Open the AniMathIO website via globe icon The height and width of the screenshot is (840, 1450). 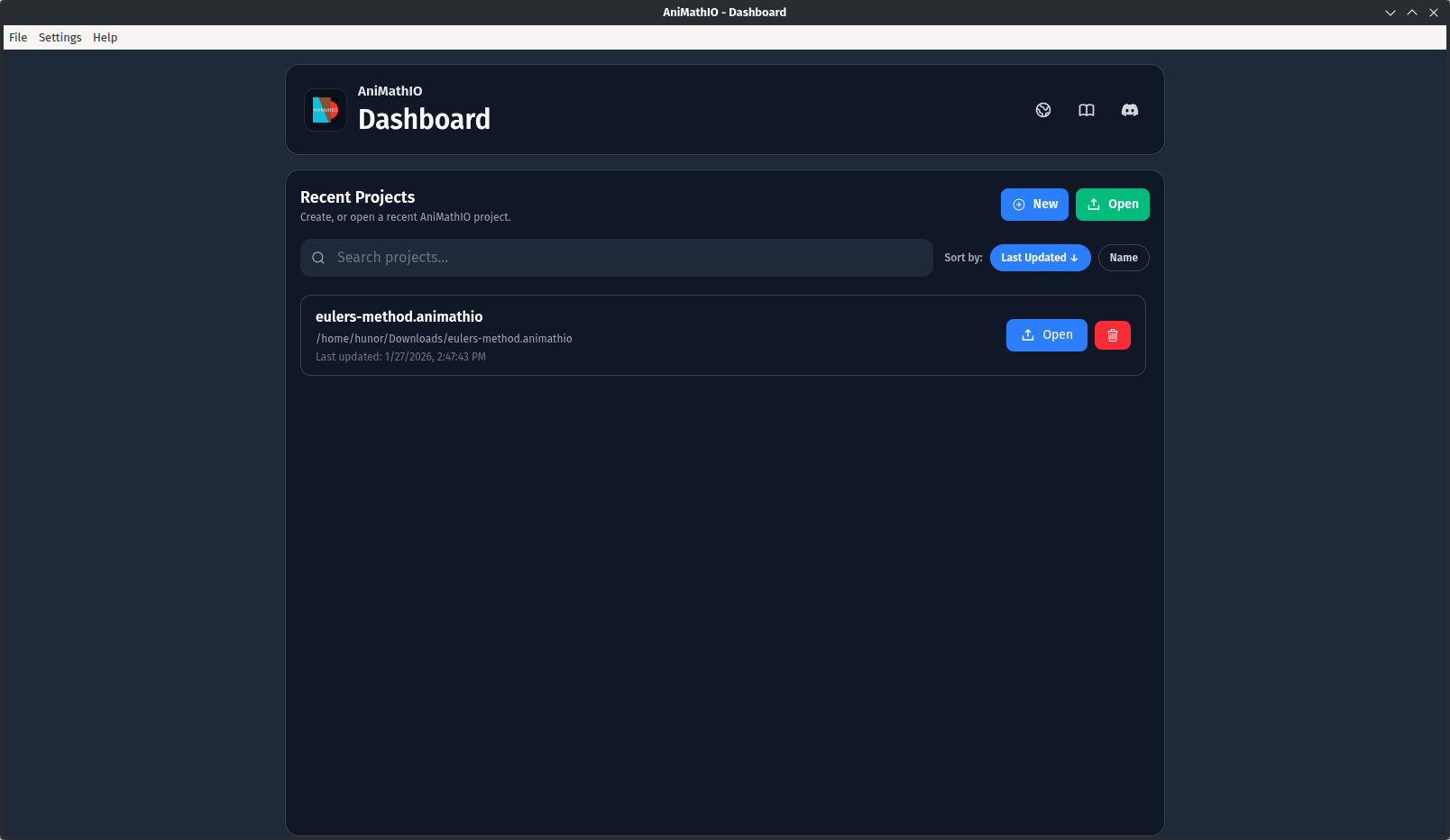click(x=1043, y=110)
